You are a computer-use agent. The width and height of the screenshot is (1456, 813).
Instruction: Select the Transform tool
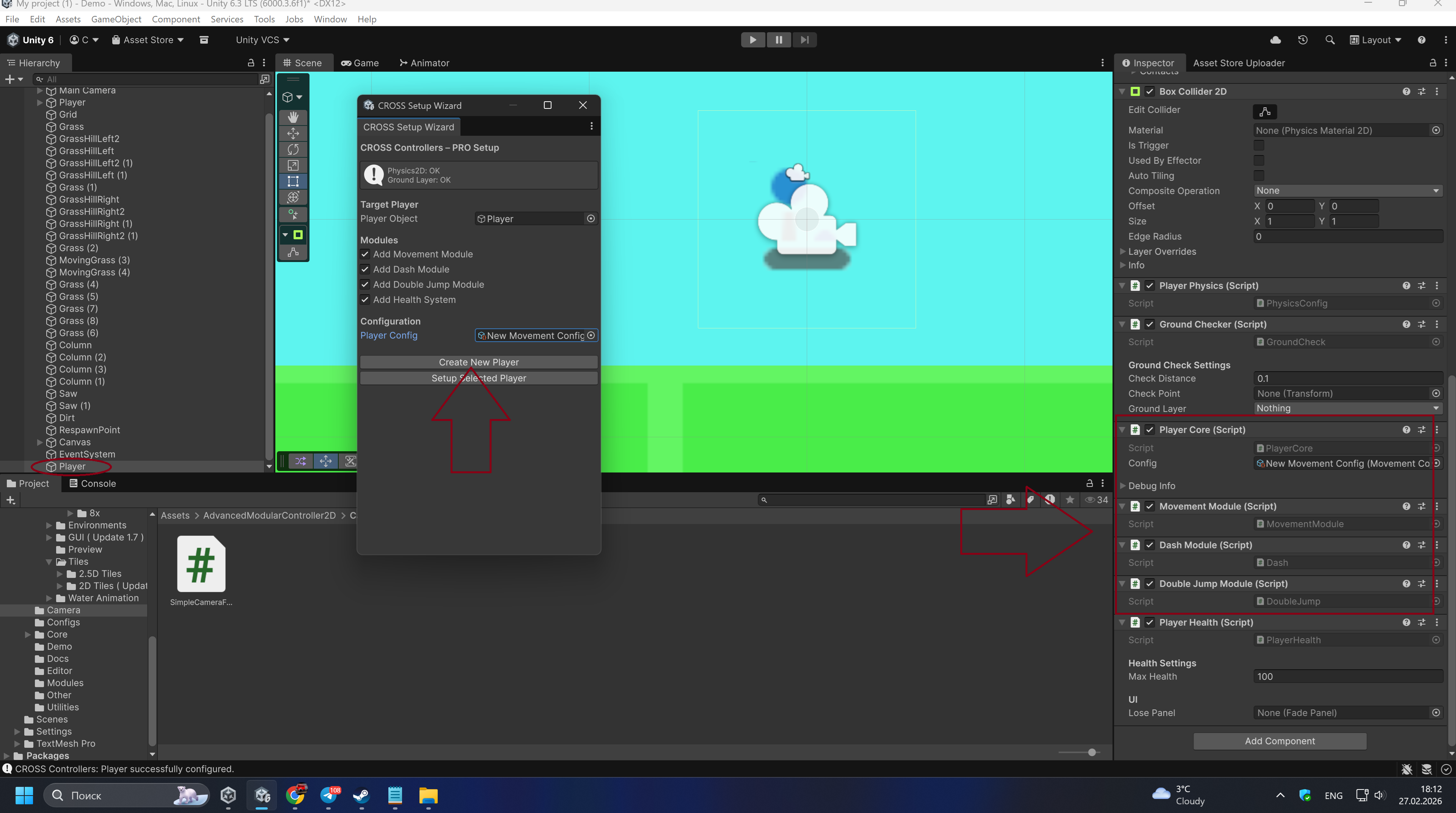[x=293, y=197]
